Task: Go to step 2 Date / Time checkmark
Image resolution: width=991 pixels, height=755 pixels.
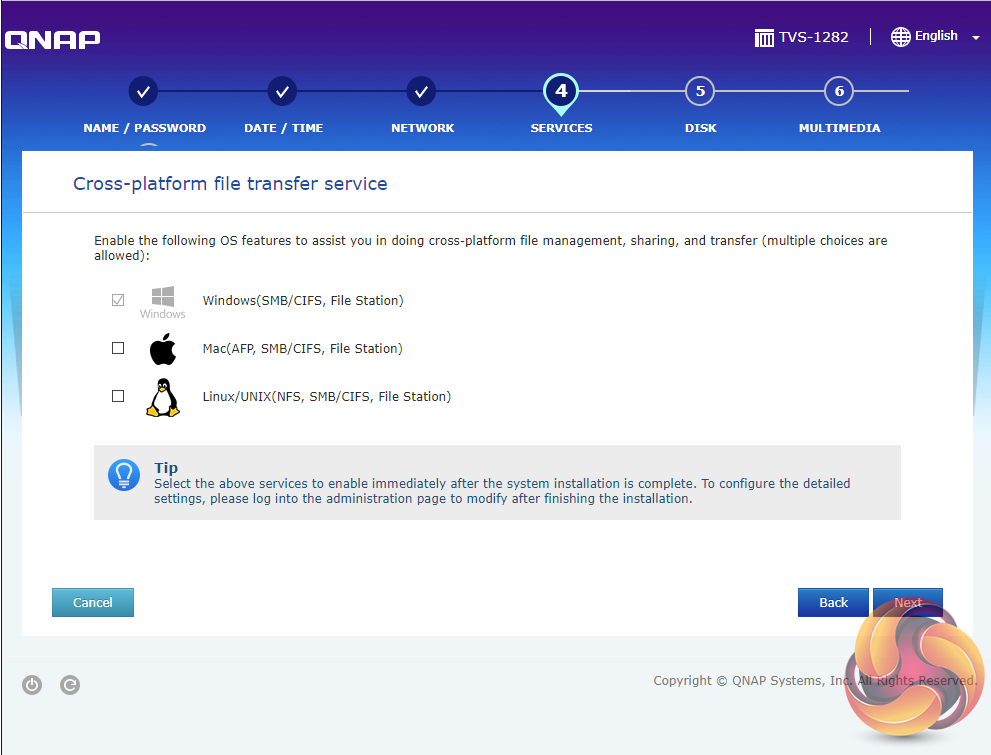Action: [282, 92]
